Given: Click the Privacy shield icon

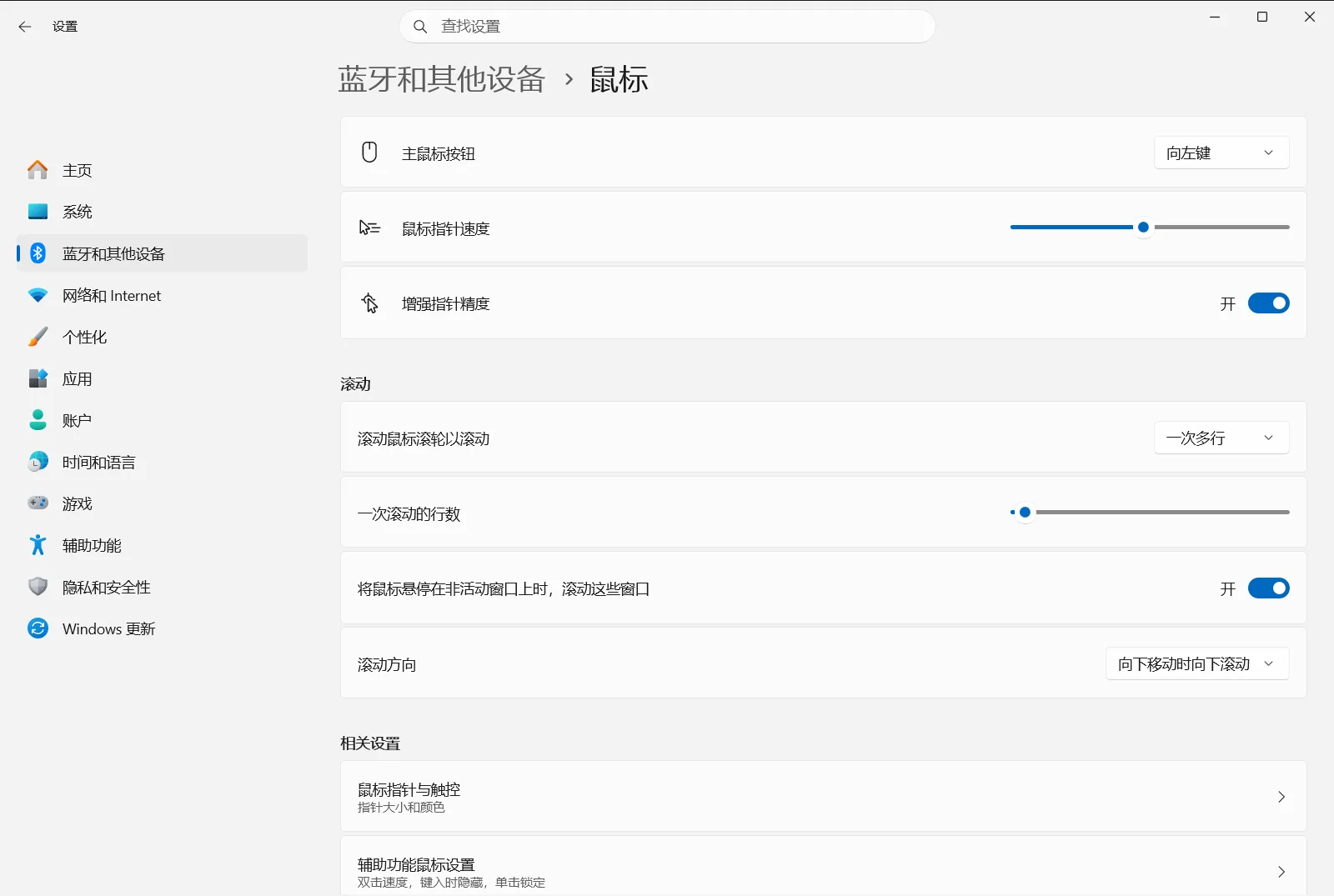Looking at the screenshot, I should pos(38,587).
